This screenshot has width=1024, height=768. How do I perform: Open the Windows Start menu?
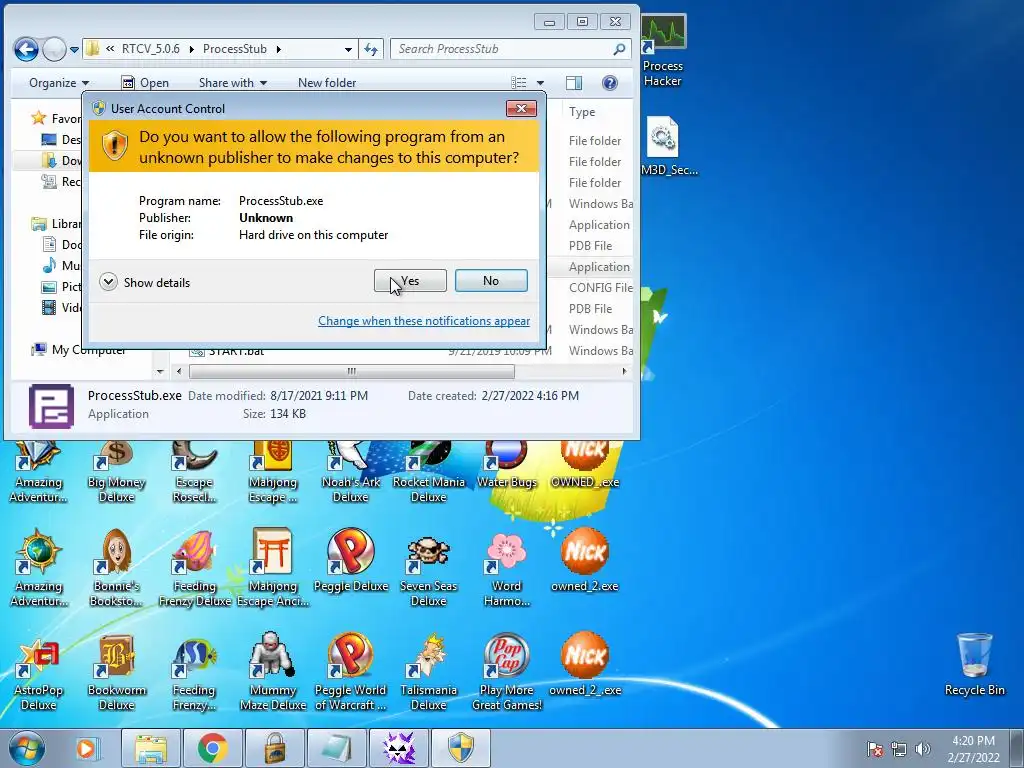[x=27, y=748]
